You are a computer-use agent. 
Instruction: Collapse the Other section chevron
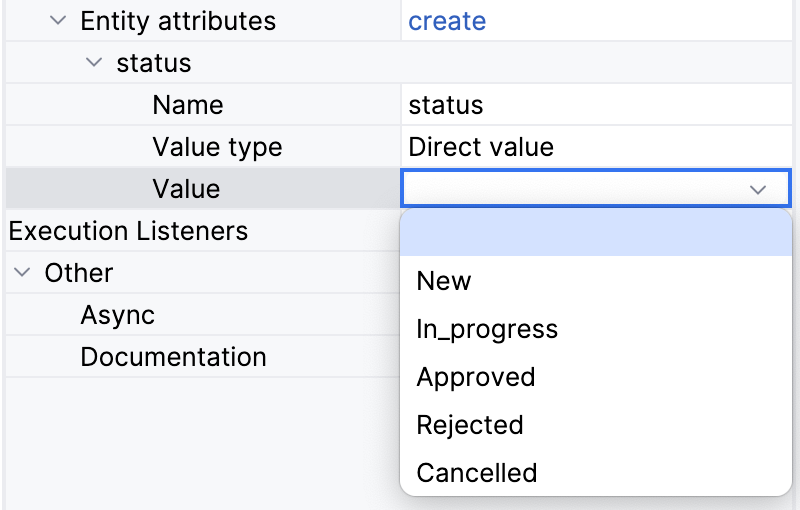point(23,273)
